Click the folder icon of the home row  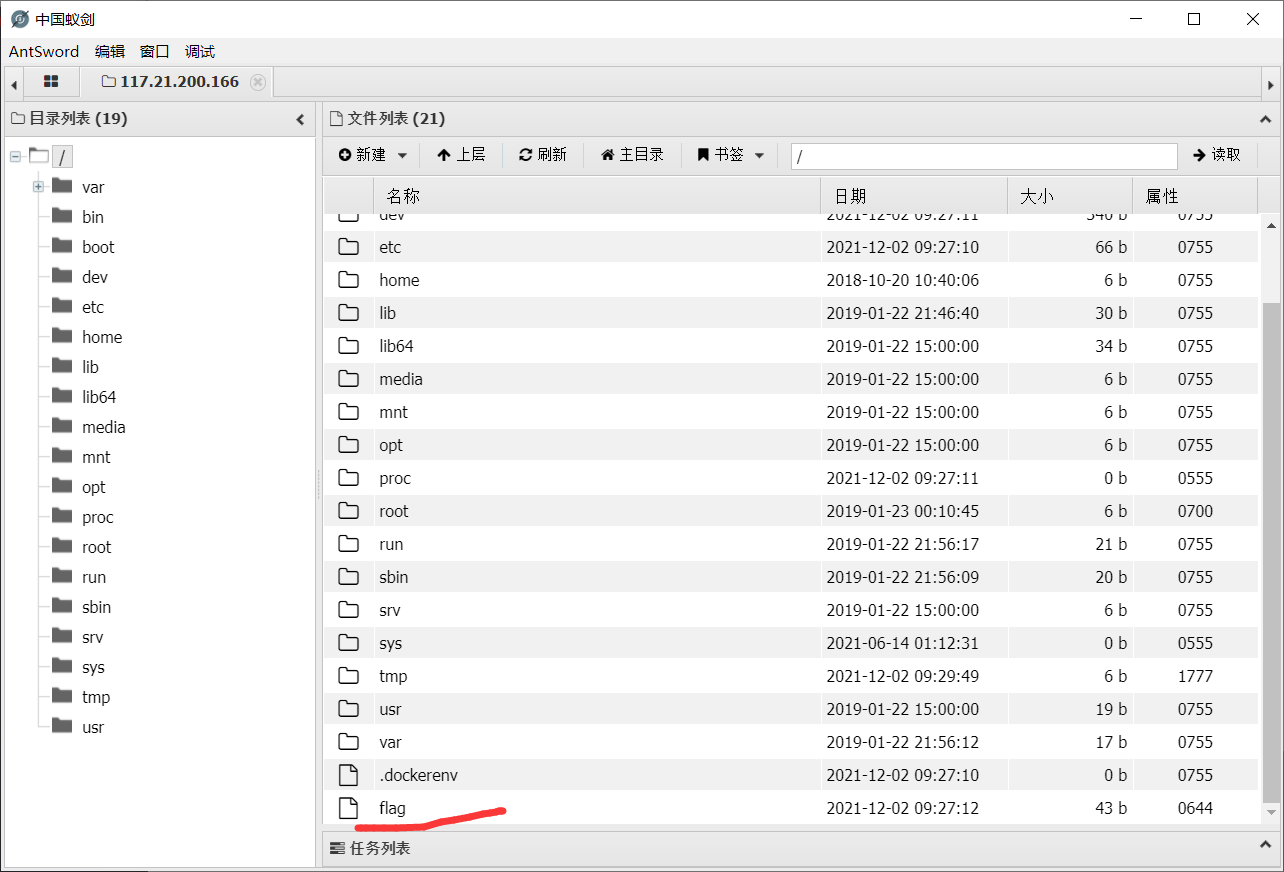(348, 280)
